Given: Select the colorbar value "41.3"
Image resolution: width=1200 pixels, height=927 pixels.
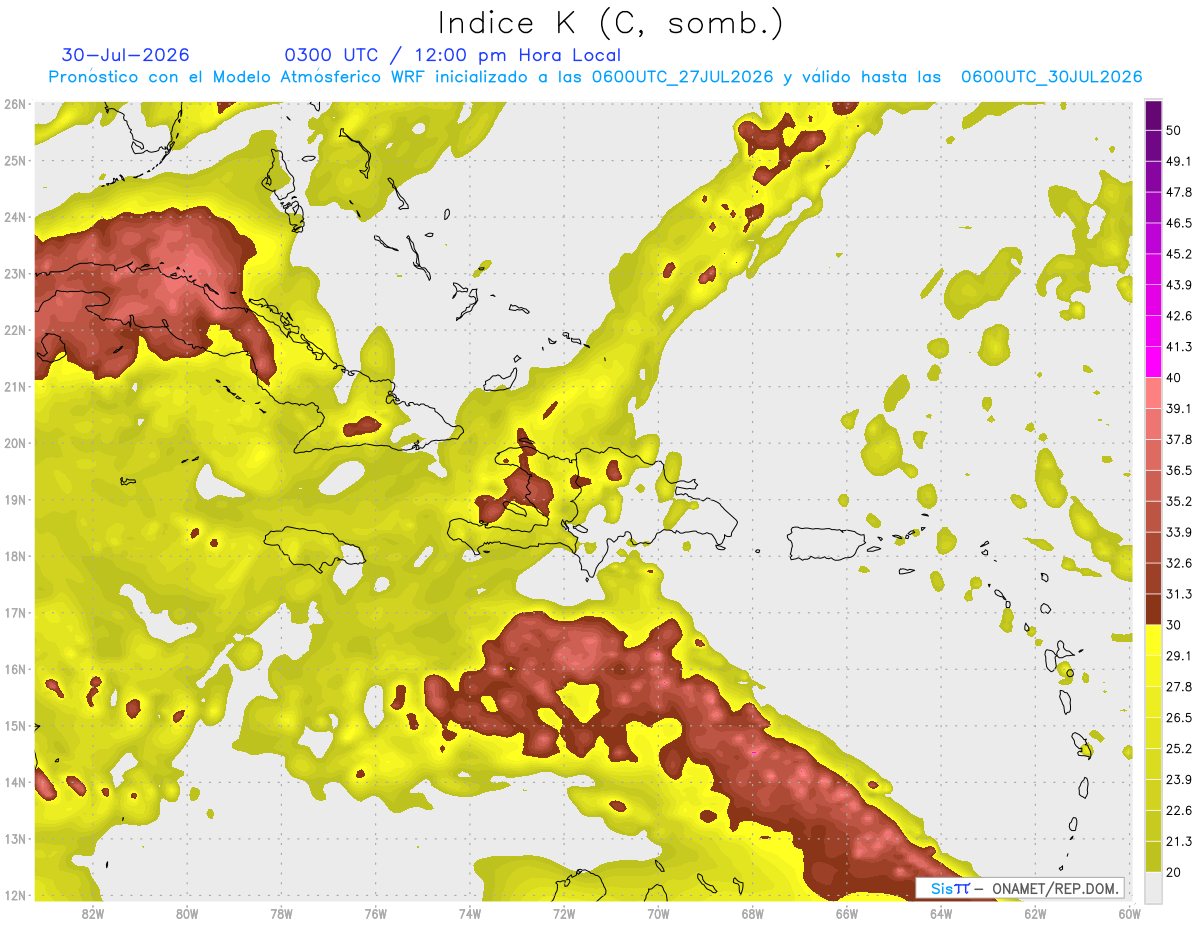Looking at the screenshot, I should 1179,347.
